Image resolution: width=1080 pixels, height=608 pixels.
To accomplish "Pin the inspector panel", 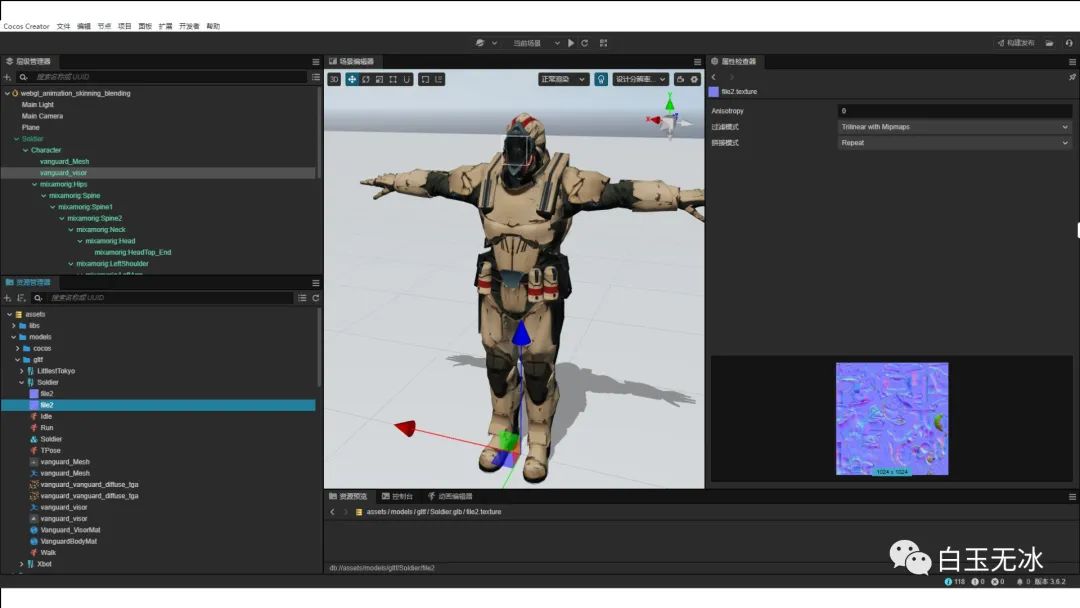I will coord(1072,77).
